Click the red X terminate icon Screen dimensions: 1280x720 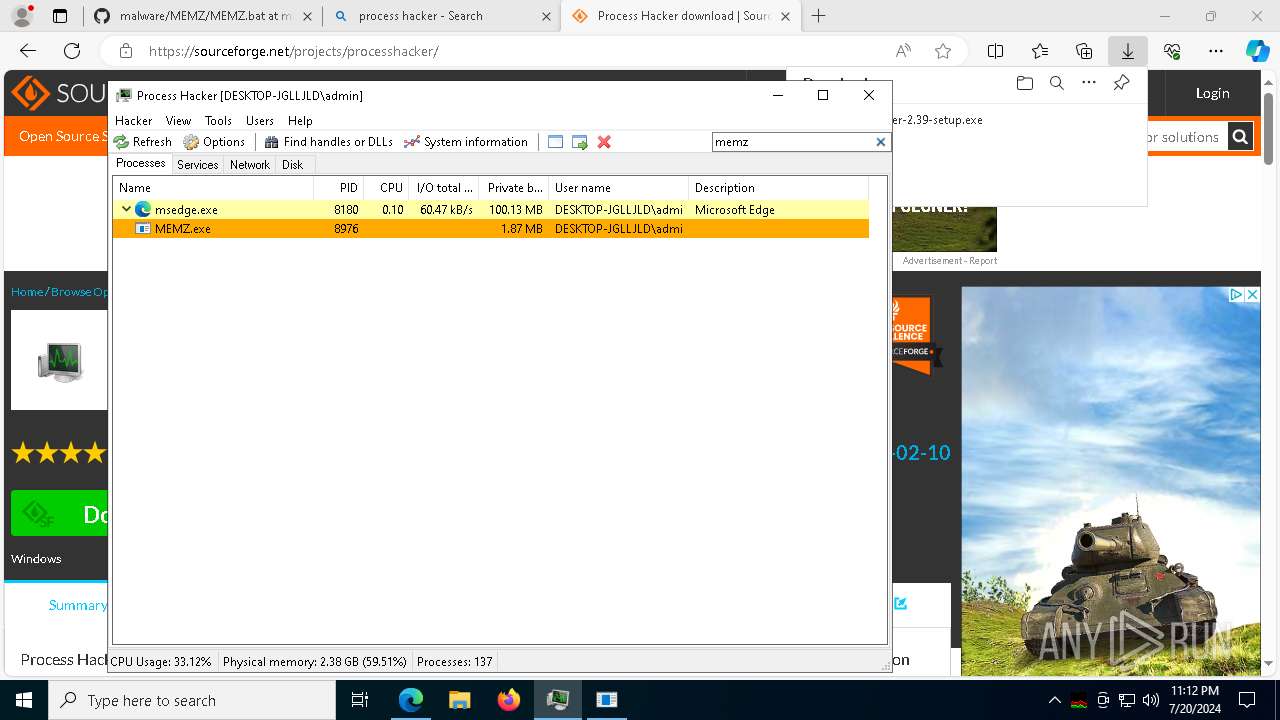pos(604,142)
